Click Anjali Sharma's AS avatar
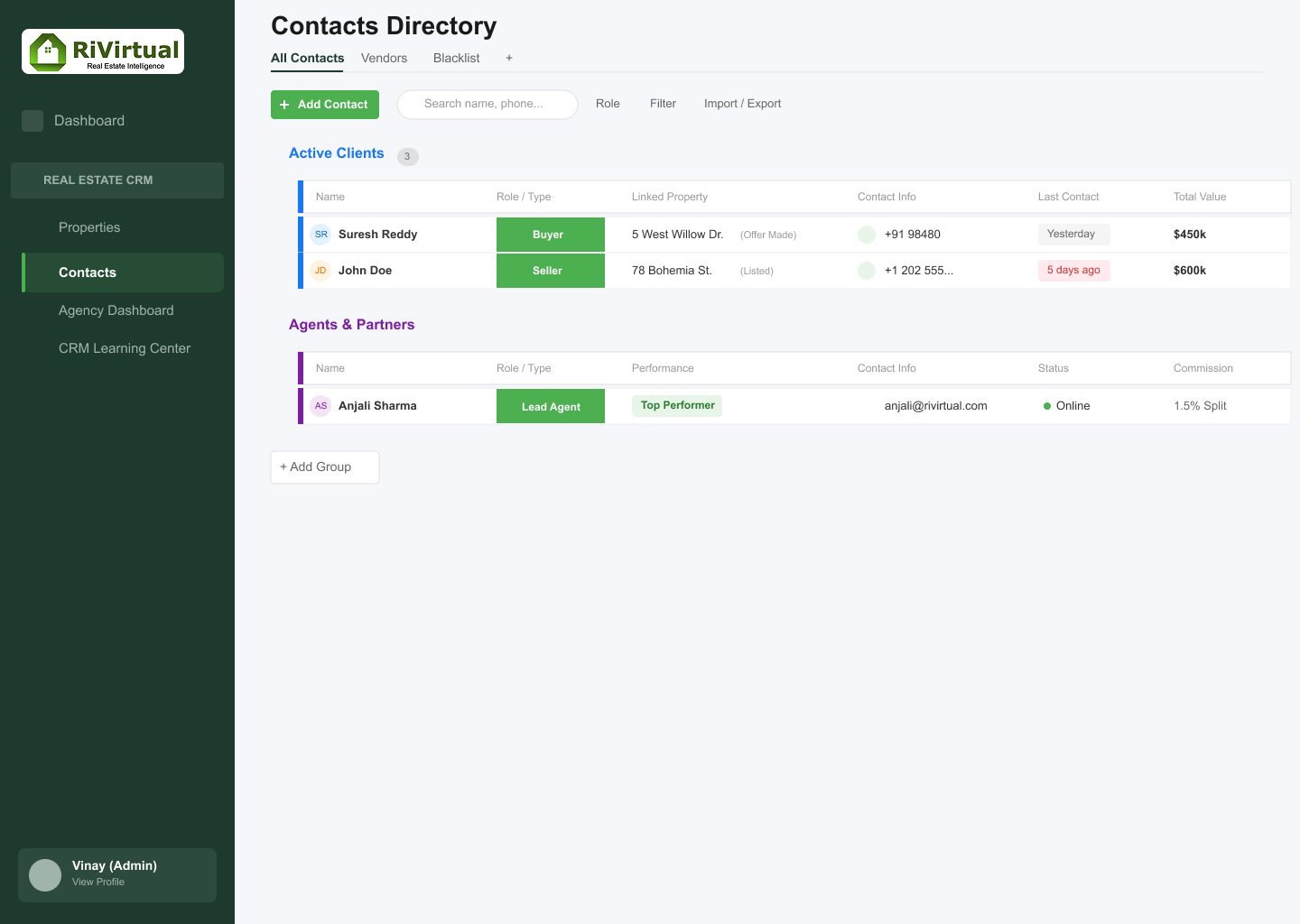The width and height of the screenshot is (1300, 924). click(x=320, y=406)
